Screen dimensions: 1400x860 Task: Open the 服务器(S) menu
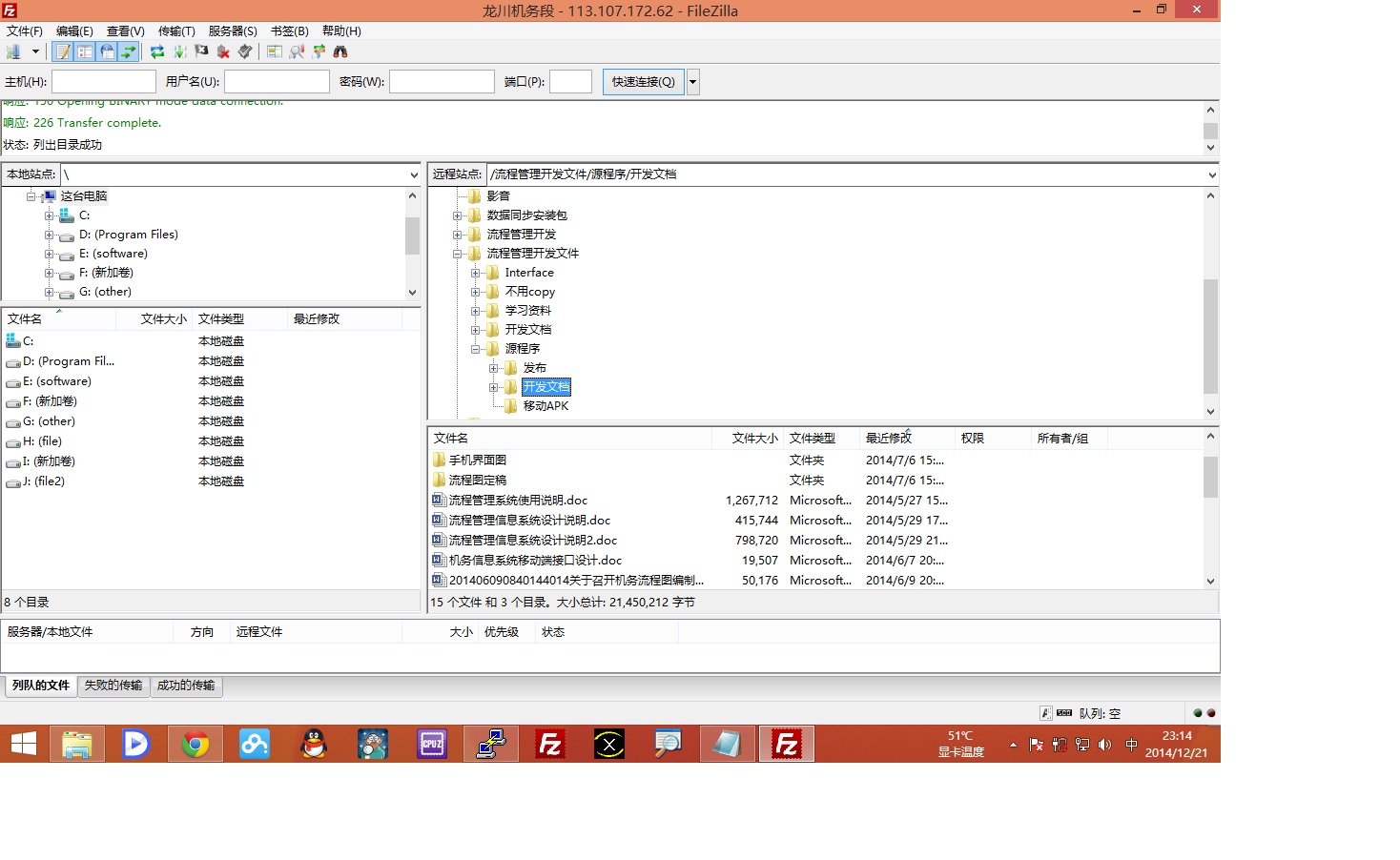(x=233, y=31)
